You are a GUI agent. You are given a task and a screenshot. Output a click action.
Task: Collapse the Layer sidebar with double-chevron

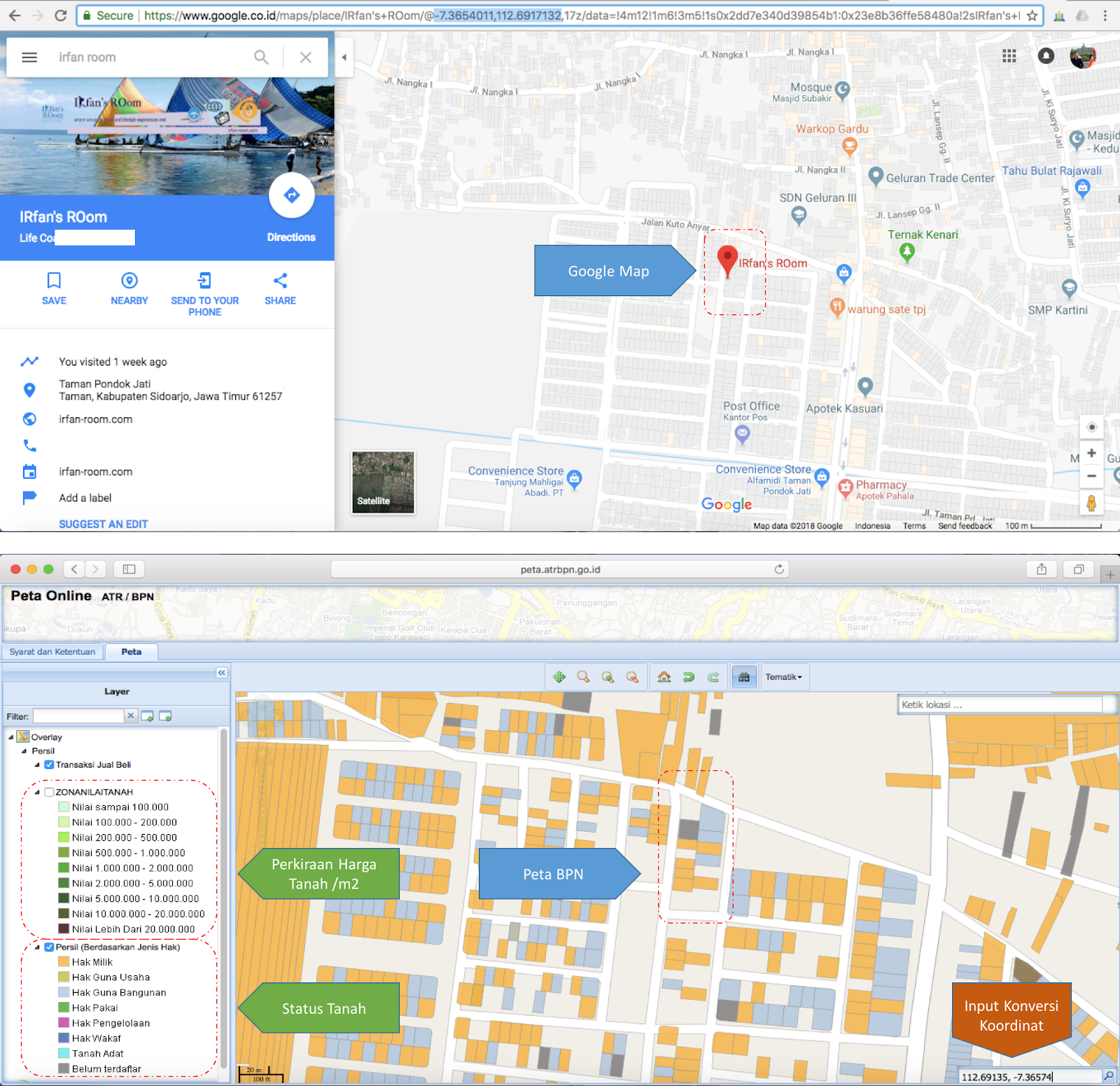221,673
